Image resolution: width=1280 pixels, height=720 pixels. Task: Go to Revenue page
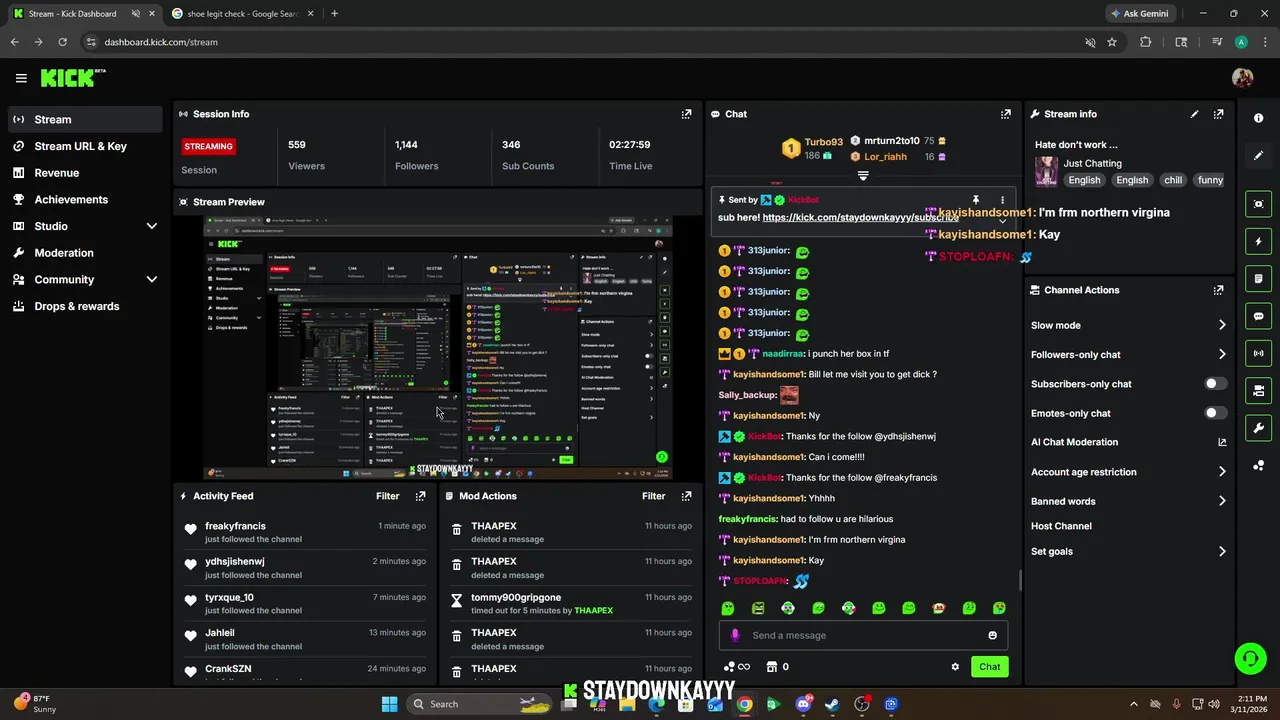[84, 173]
